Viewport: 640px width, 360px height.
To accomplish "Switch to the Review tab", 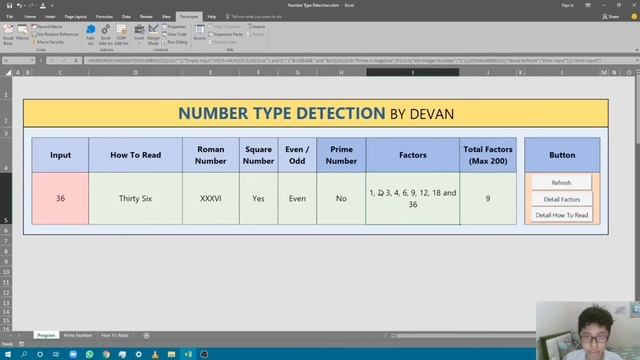I will (146, 17).
